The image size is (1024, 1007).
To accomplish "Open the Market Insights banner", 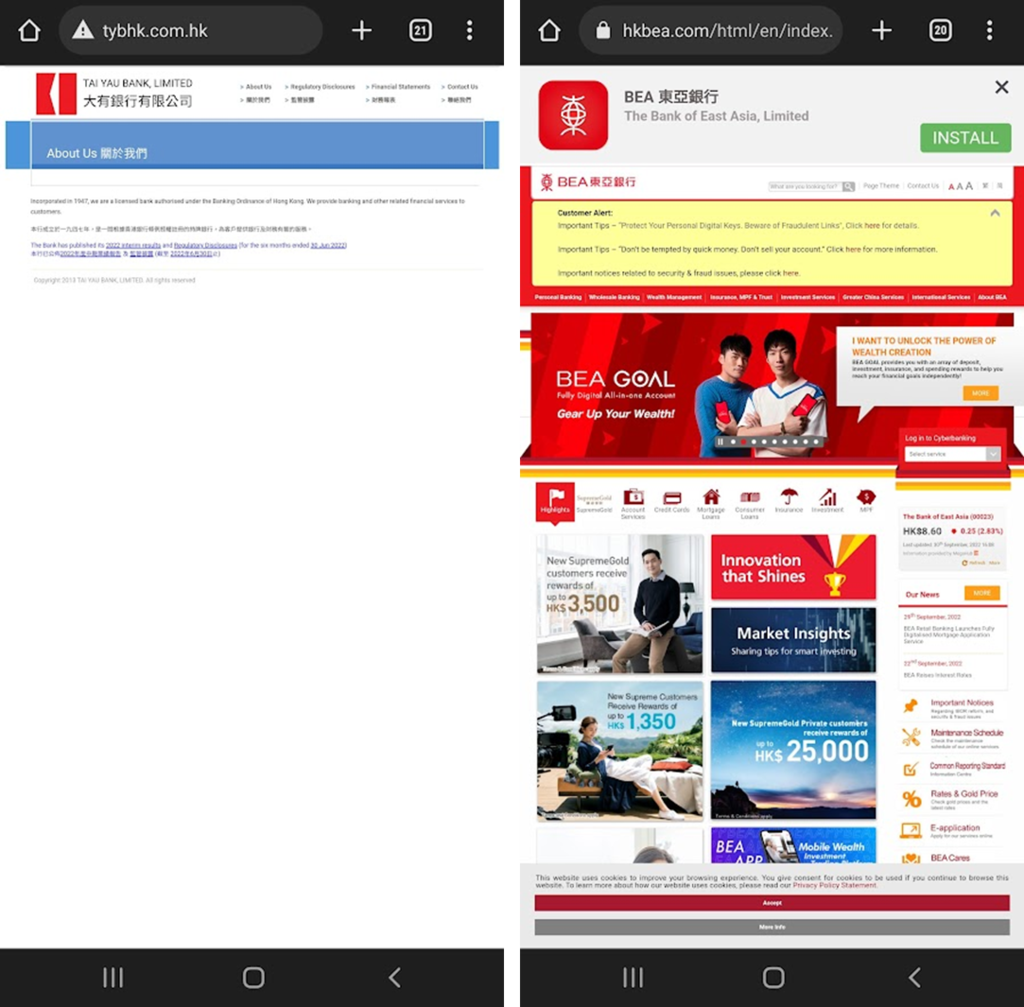I will click(x=793, y=640).
